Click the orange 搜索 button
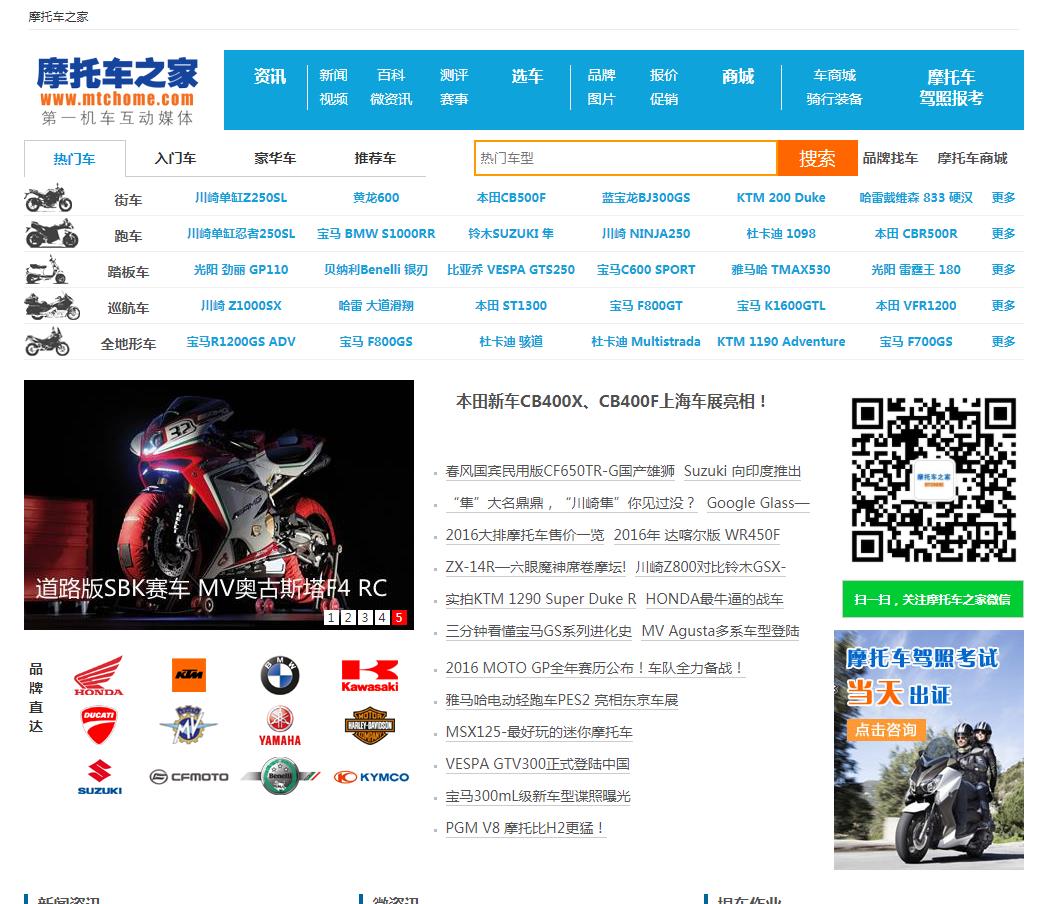1040x904 pixels. click(817, 159)
